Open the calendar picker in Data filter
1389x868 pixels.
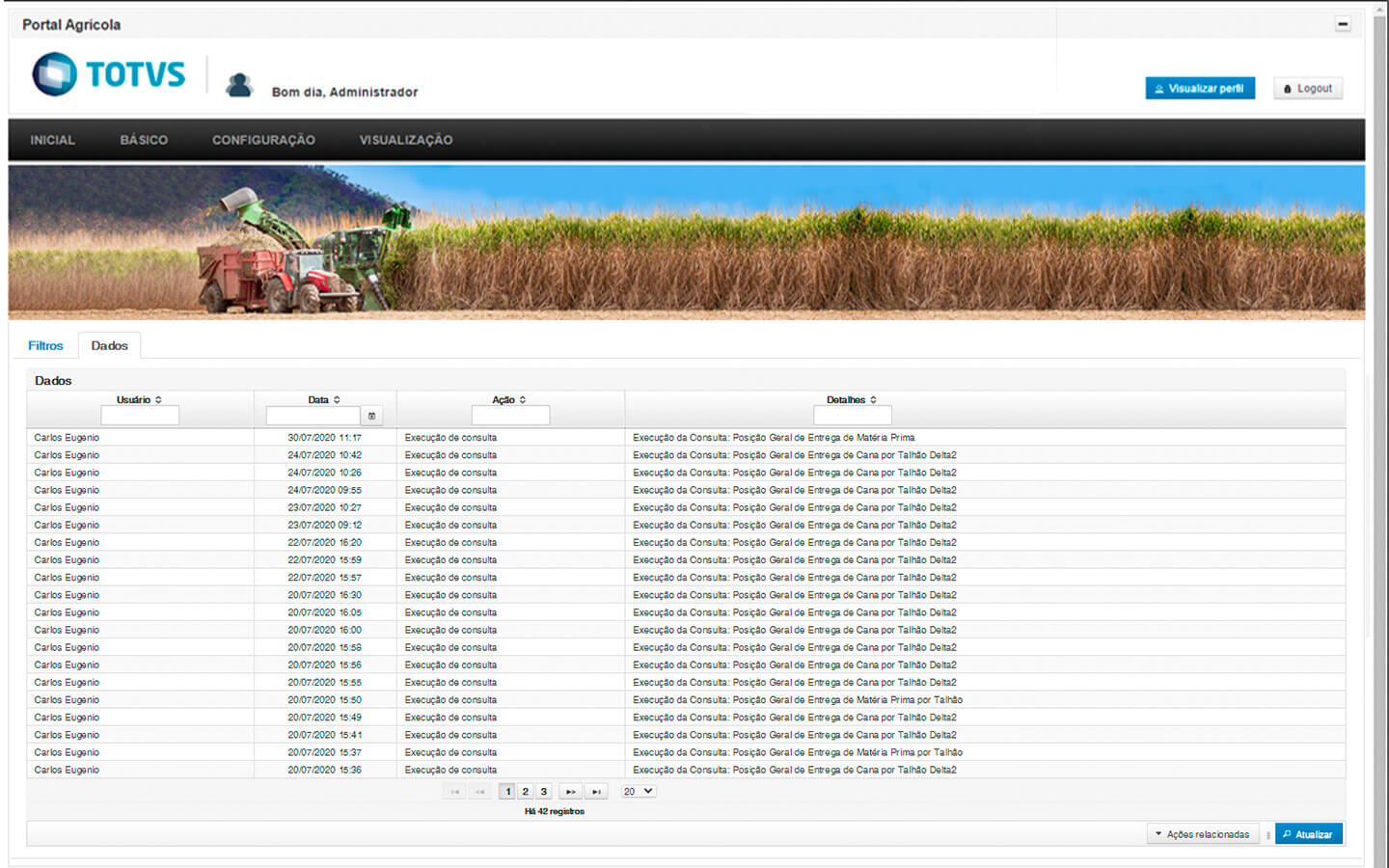pos(371,416)
